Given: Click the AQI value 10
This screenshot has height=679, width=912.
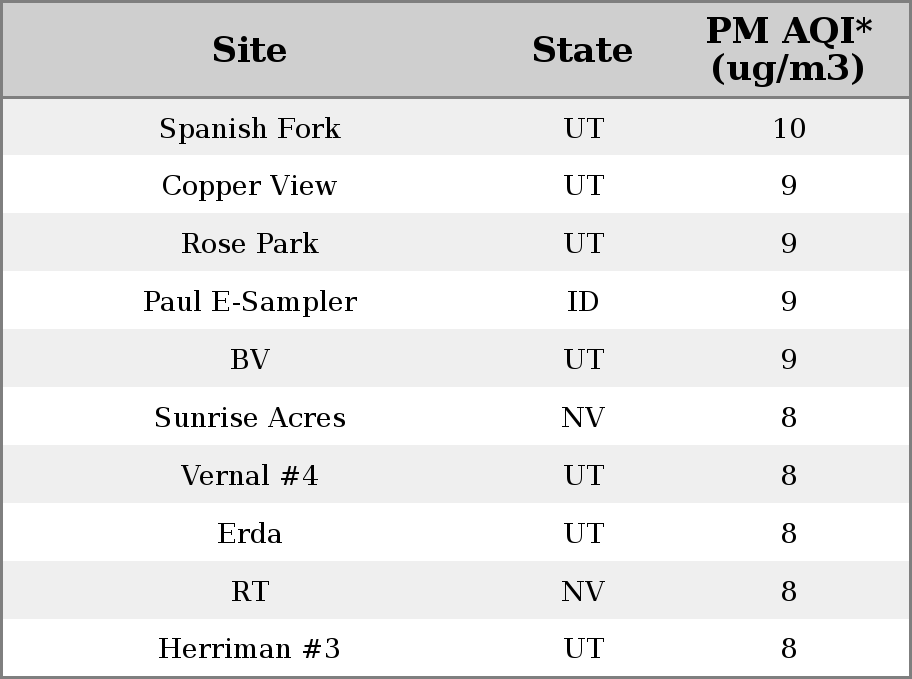Looking at the screenshot, I should tap(789, 129).
